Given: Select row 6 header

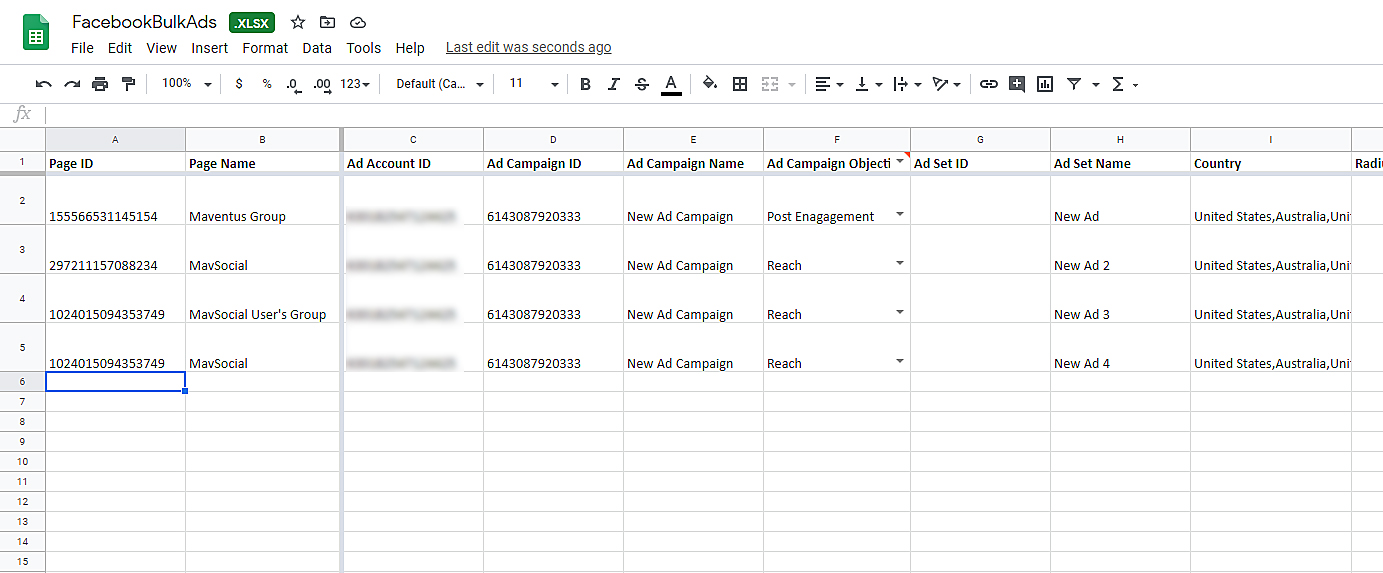Looking at the screenshot, I should coord(22,382).
